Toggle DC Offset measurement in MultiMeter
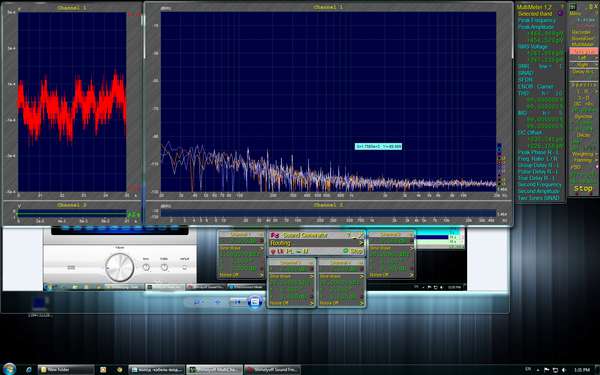The width and height of the screenshot is (600, 375). [530, 132]
